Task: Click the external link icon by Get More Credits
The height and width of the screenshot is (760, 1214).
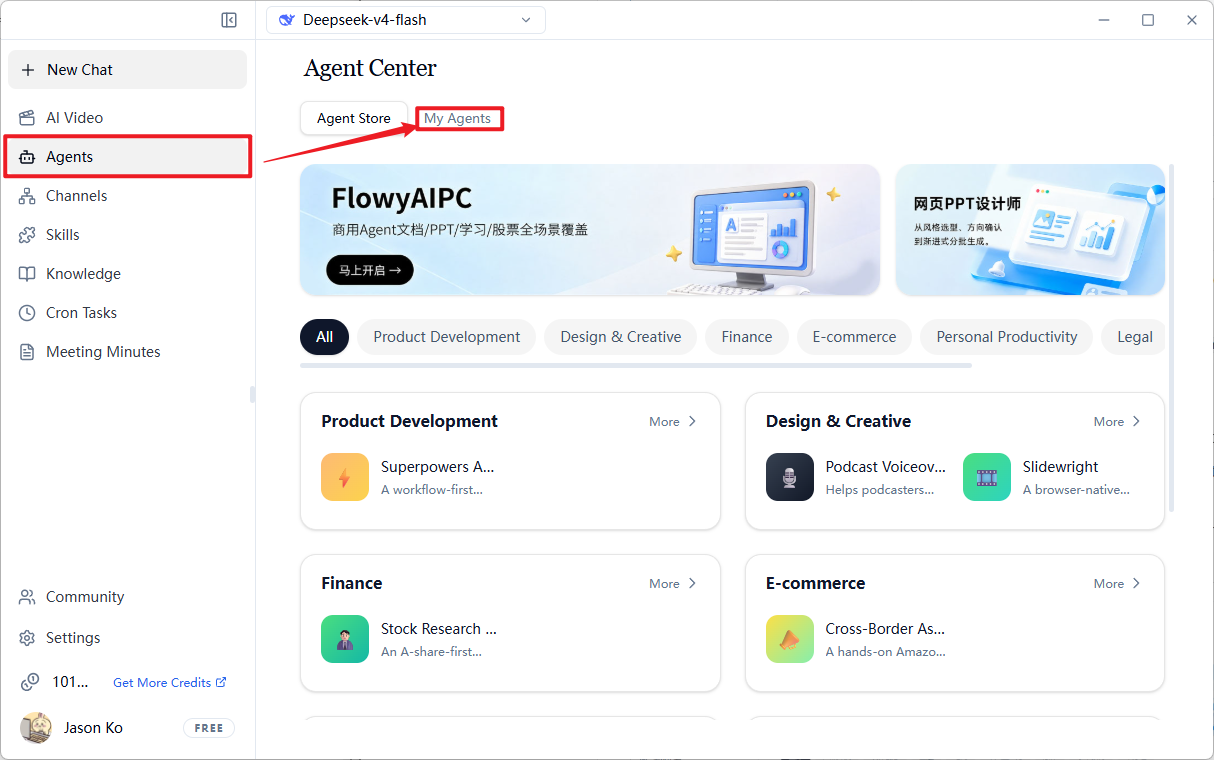Action: point(221,682)
